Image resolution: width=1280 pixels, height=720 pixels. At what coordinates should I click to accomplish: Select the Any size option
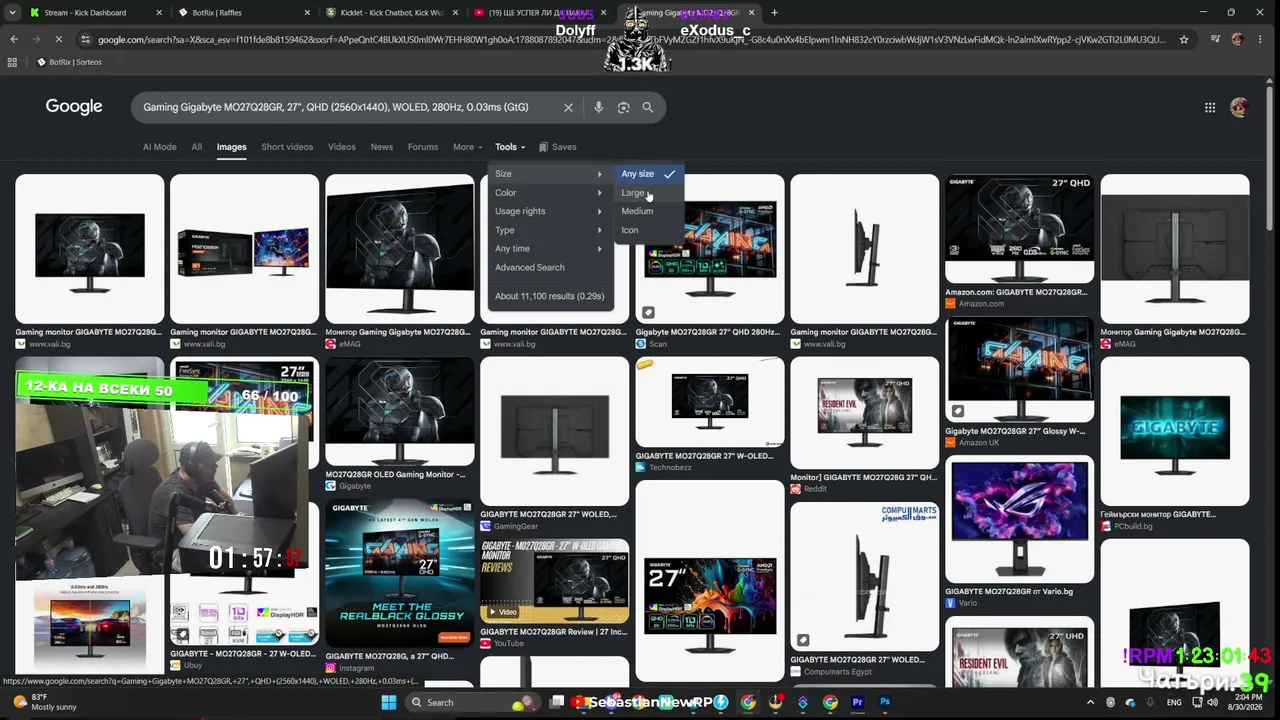click(x=648, y=174)
